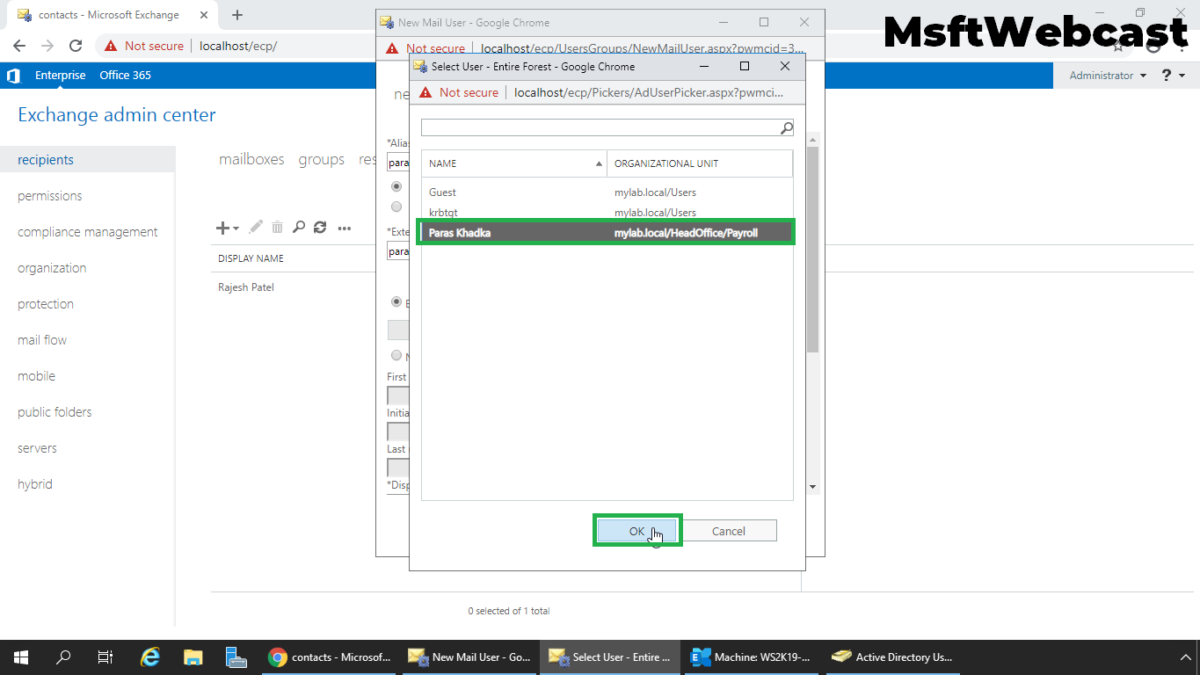Click OK in the Select User dialog
1200x675 pixels.
(x=636, y=530)
